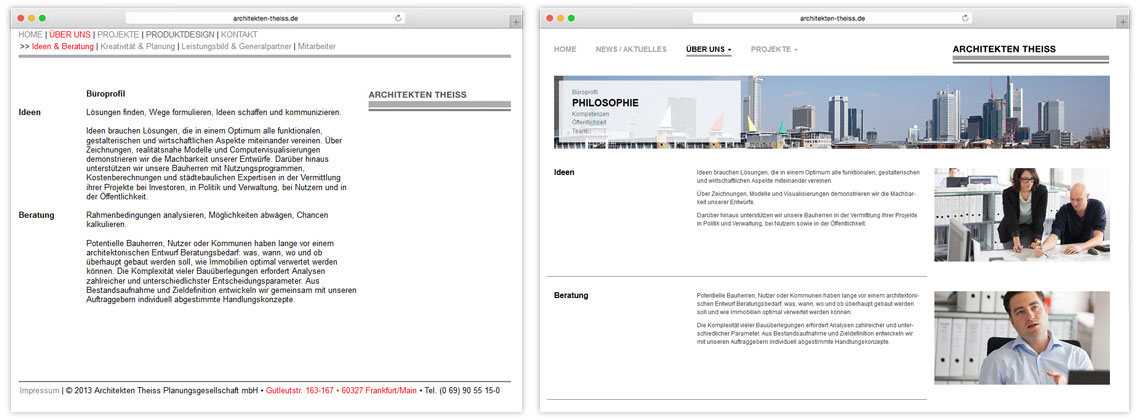The width and height of the screenshot is (1140, 420).
Task: Select Mitarbeiter submenu item
Action: point(317,47)
